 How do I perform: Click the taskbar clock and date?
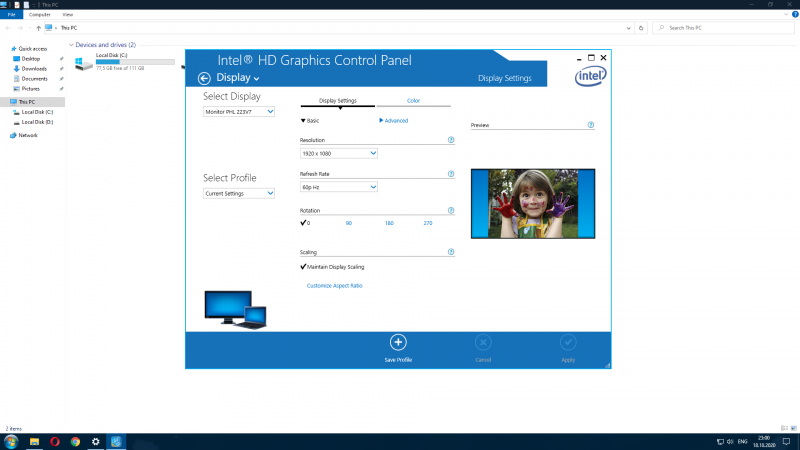coord(764,442)
